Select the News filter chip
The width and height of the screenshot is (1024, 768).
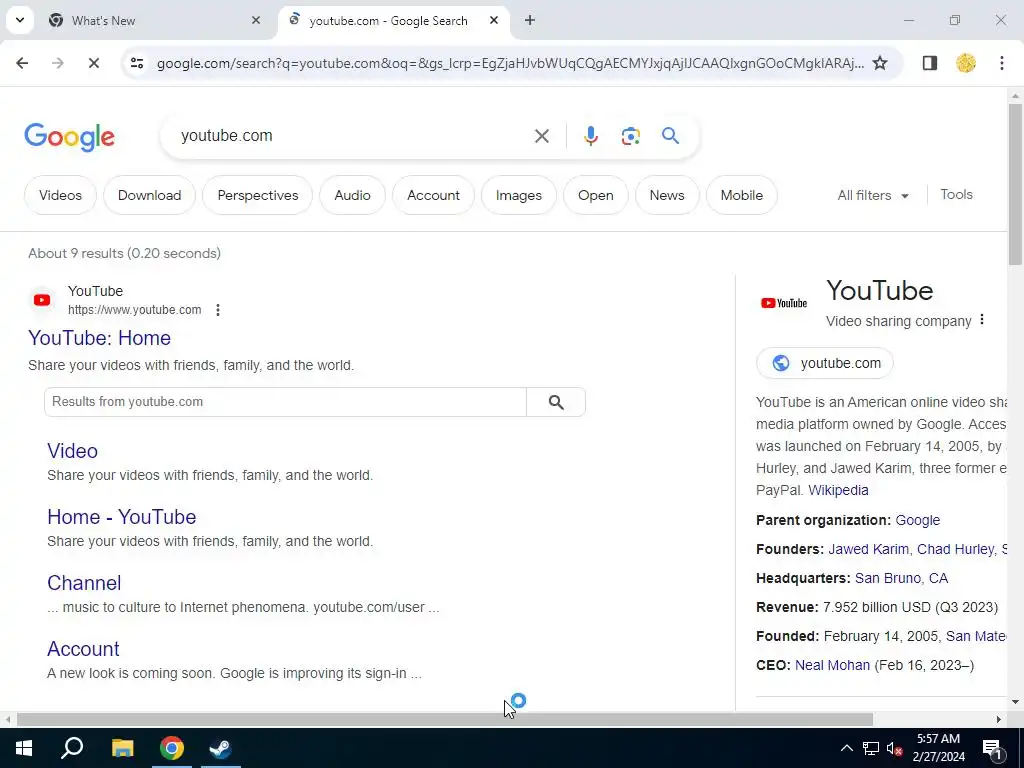667,195
